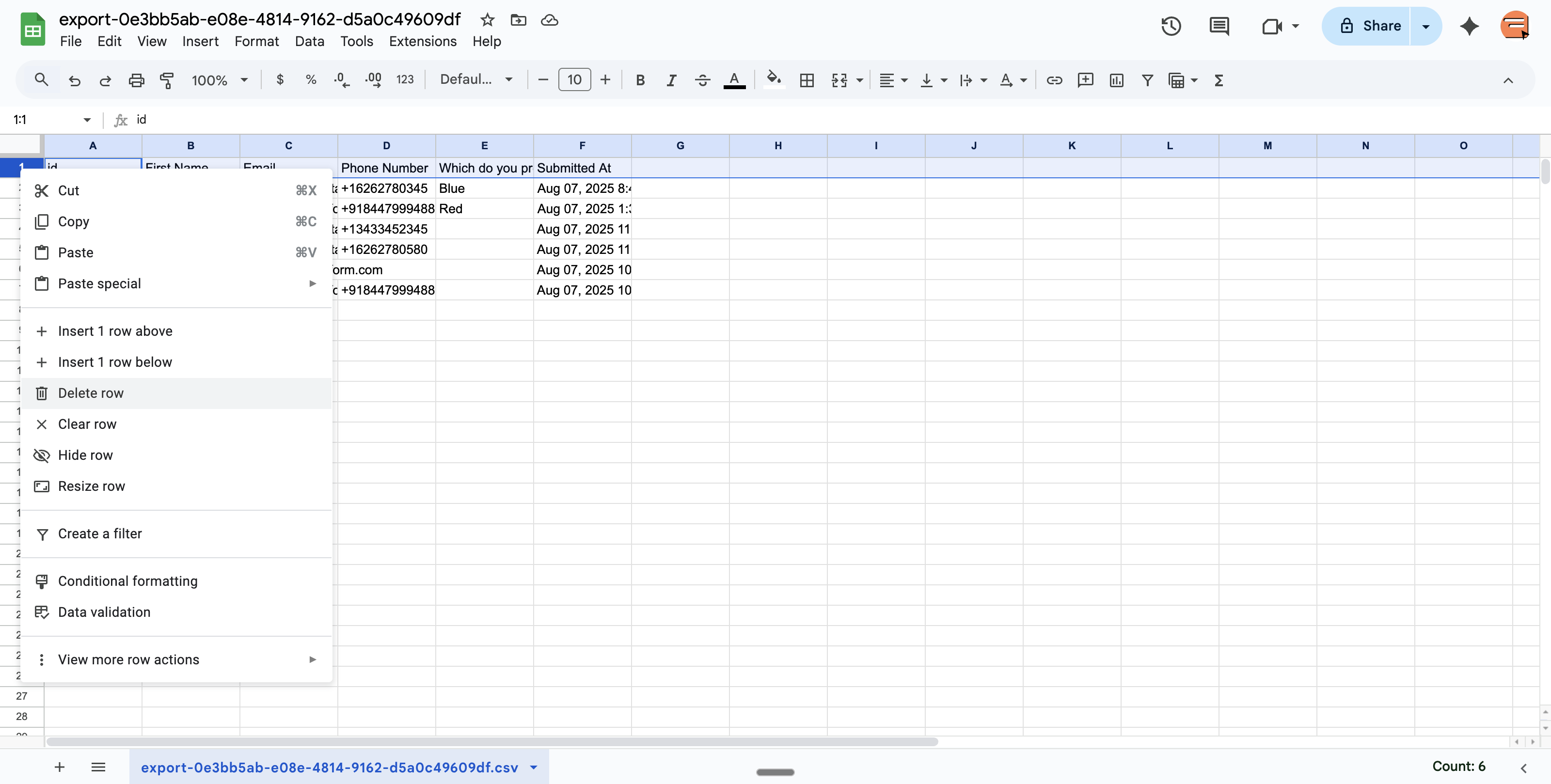Move the document to a folder
The height and width of the screenshot is (784, 1551).
(519, 20)
